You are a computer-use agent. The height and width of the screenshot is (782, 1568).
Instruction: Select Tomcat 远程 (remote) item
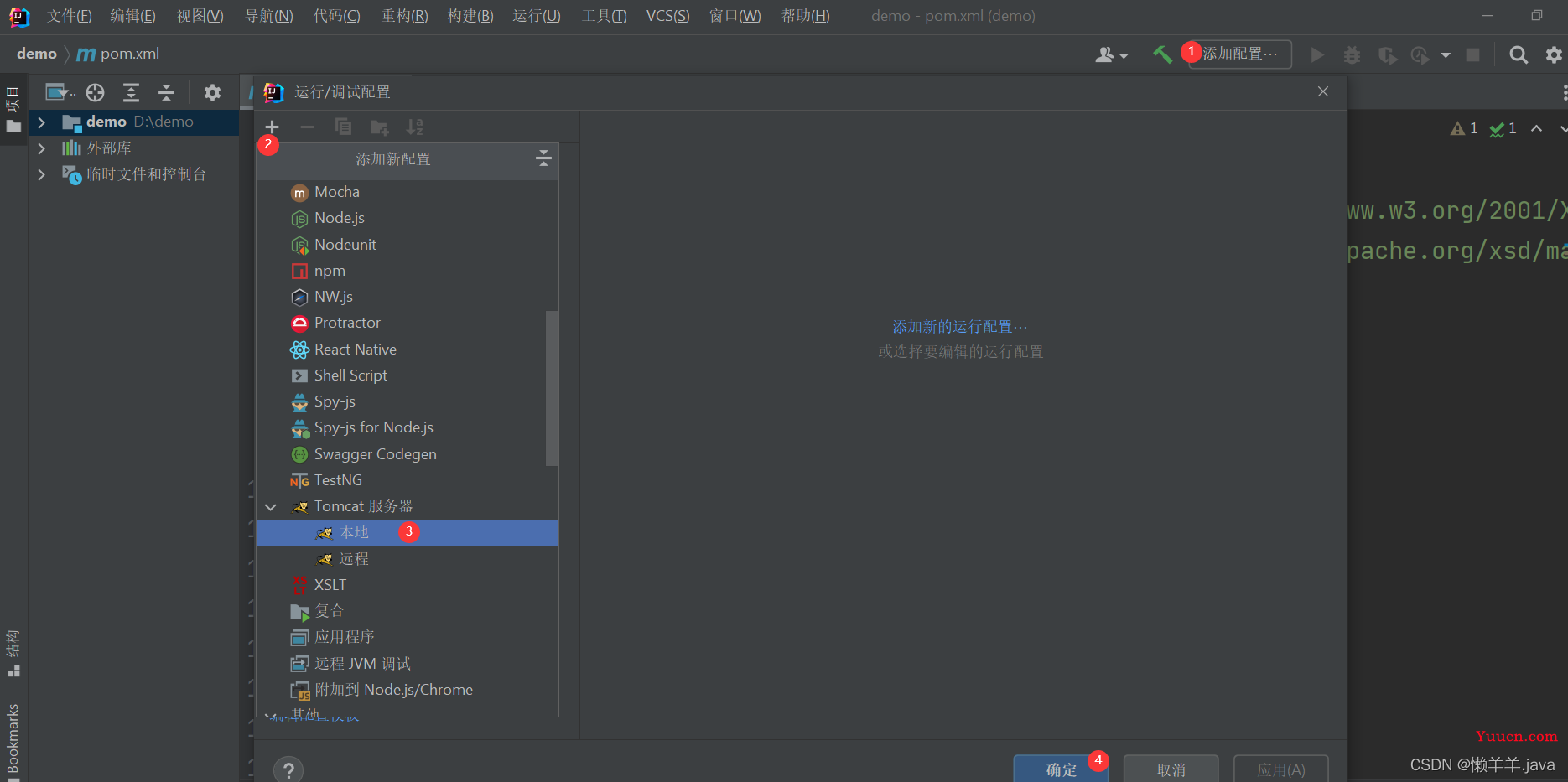point(408,559)
